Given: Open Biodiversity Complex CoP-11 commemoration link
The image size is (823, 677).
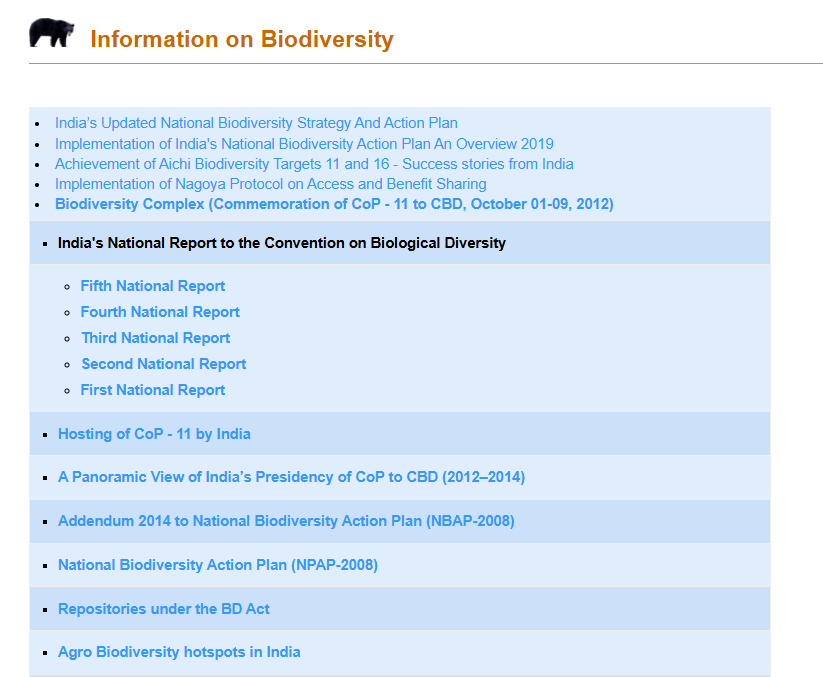Looking at the screenshot, I should coord(334,204).
